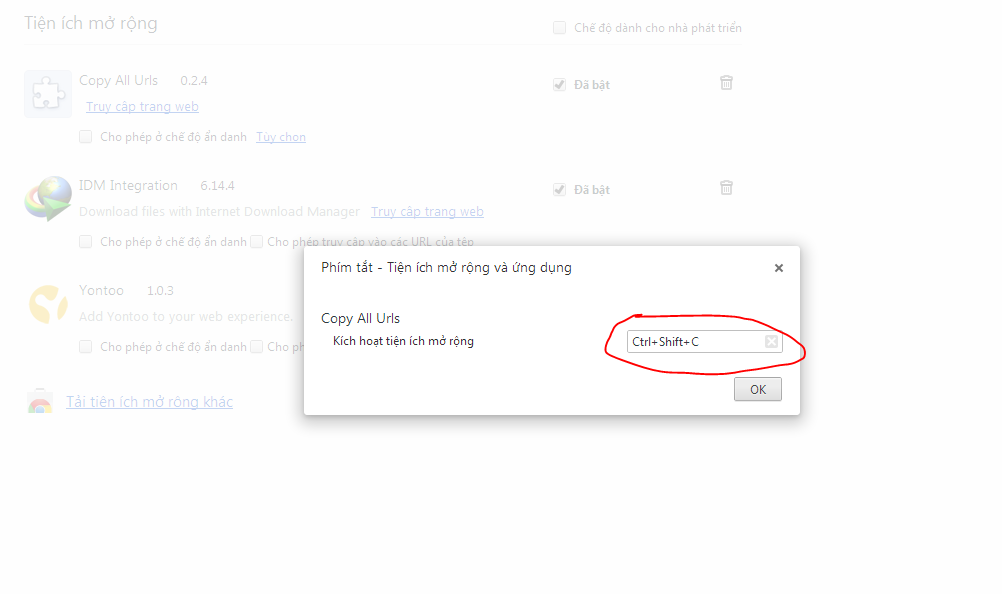This screenshot has height=594, width=1002.
Task: Enable Chế độ dành cho nhà phát triển
Action: point(559,27)
